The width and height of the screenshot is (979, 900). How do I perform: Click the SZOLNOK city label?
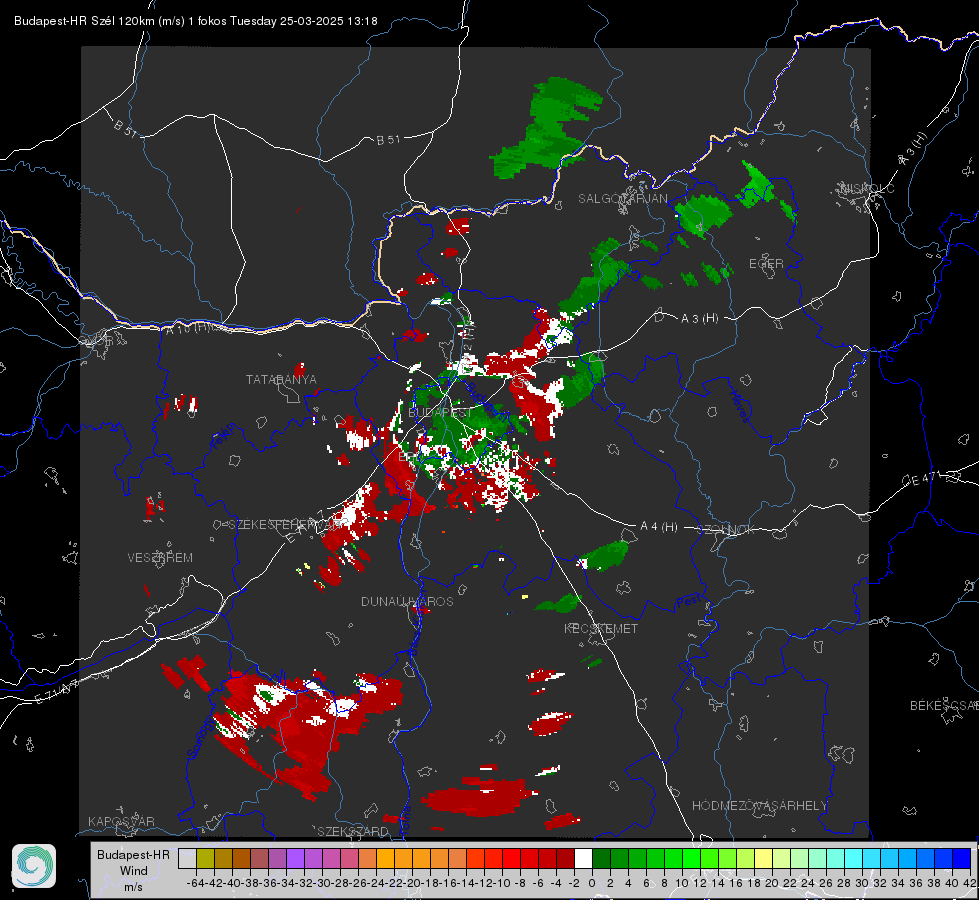pyautogui.click(x=728, y=530)
